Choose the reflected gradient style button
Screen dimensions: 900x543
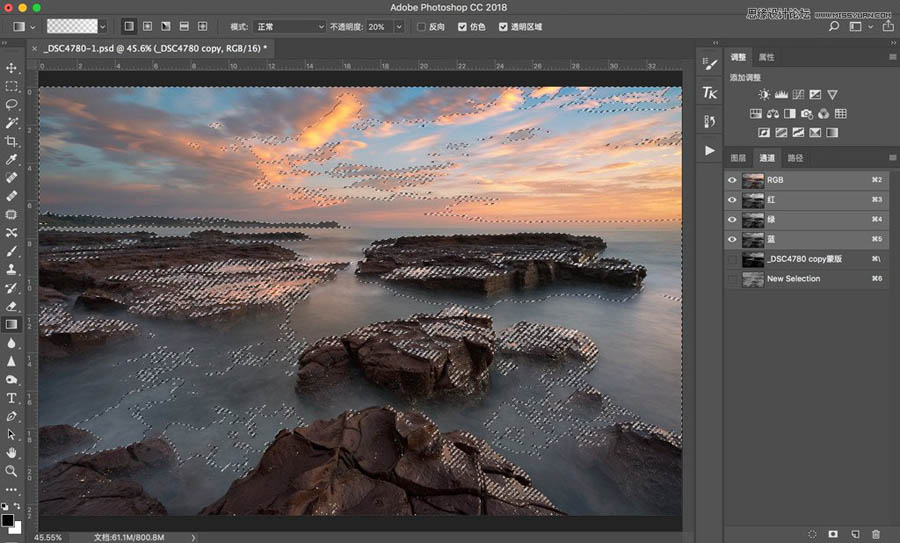coord(184,26)
